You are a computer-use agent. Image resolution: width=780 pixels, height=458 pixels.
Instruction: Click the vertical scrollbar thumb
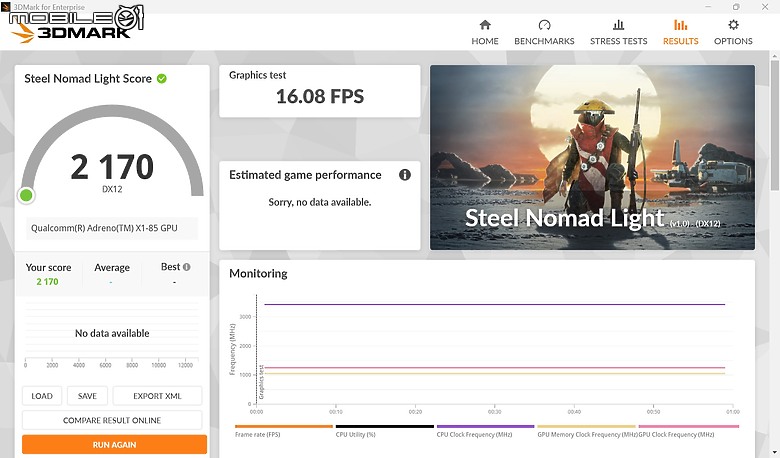pyautogui.click(x=775, y=124)
